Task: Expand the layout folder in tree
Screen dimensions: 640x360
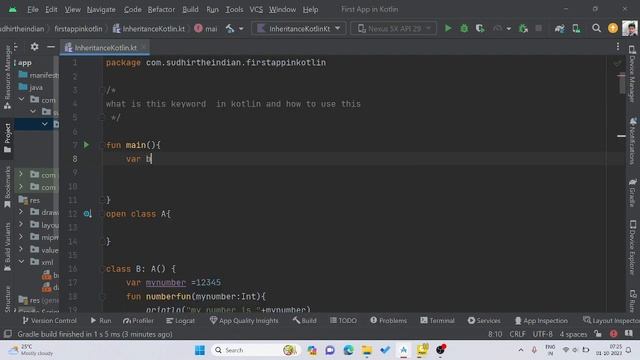Action: click(21, 224)
